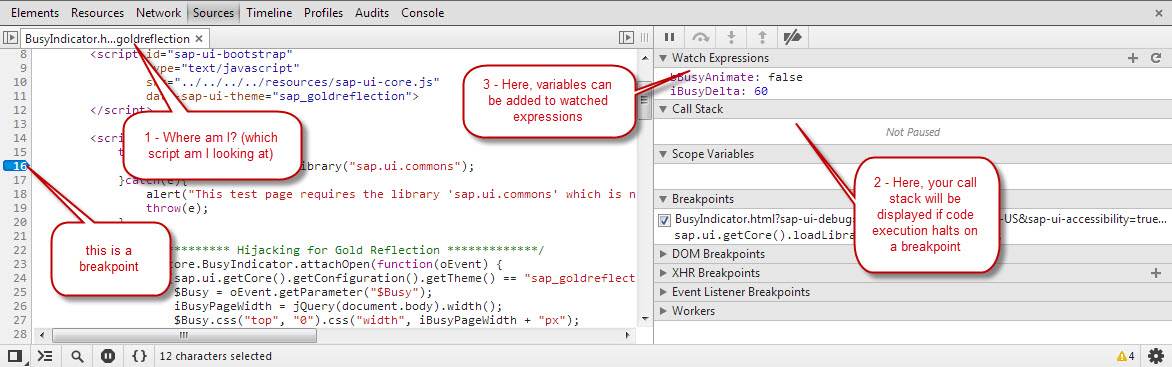The width and height of the screenshot is (1172, 367).
Task: Click the search magnifier icon
Action: [x=77, y=356]
